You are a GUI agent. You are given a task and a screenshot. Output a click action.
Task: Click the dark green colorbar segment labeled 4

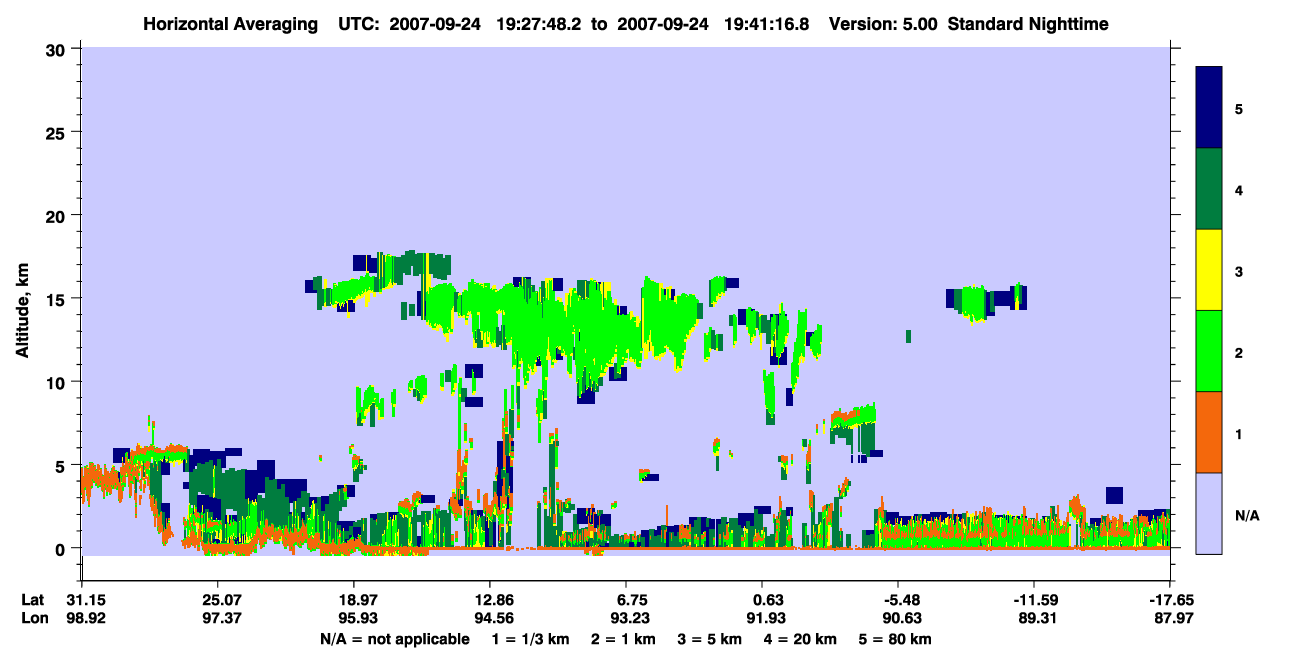1209,189
